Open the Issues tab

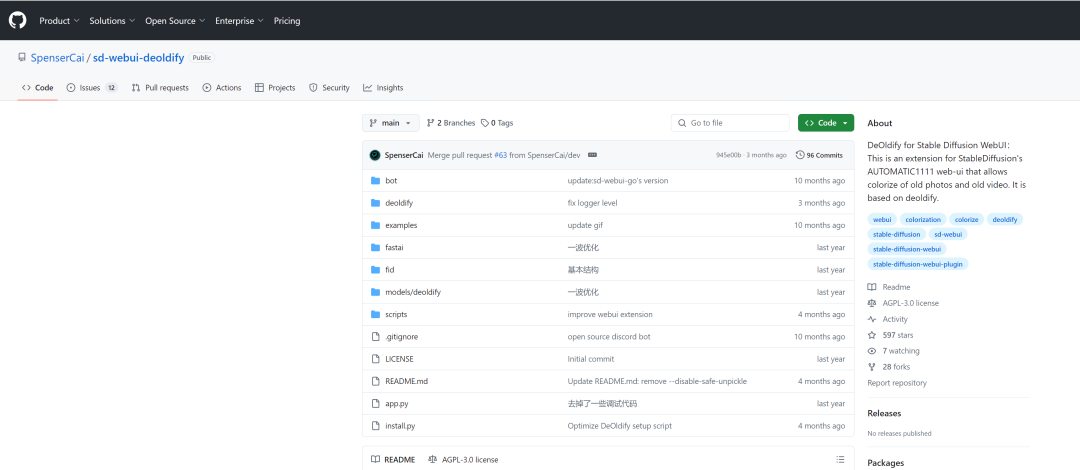[92, 88]
